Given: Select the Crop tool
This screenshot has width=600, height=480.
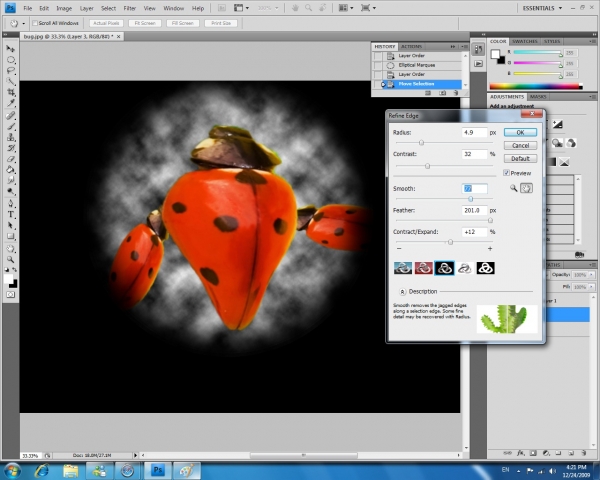Looking at the screenshot, I should click(x=11, y=92).
